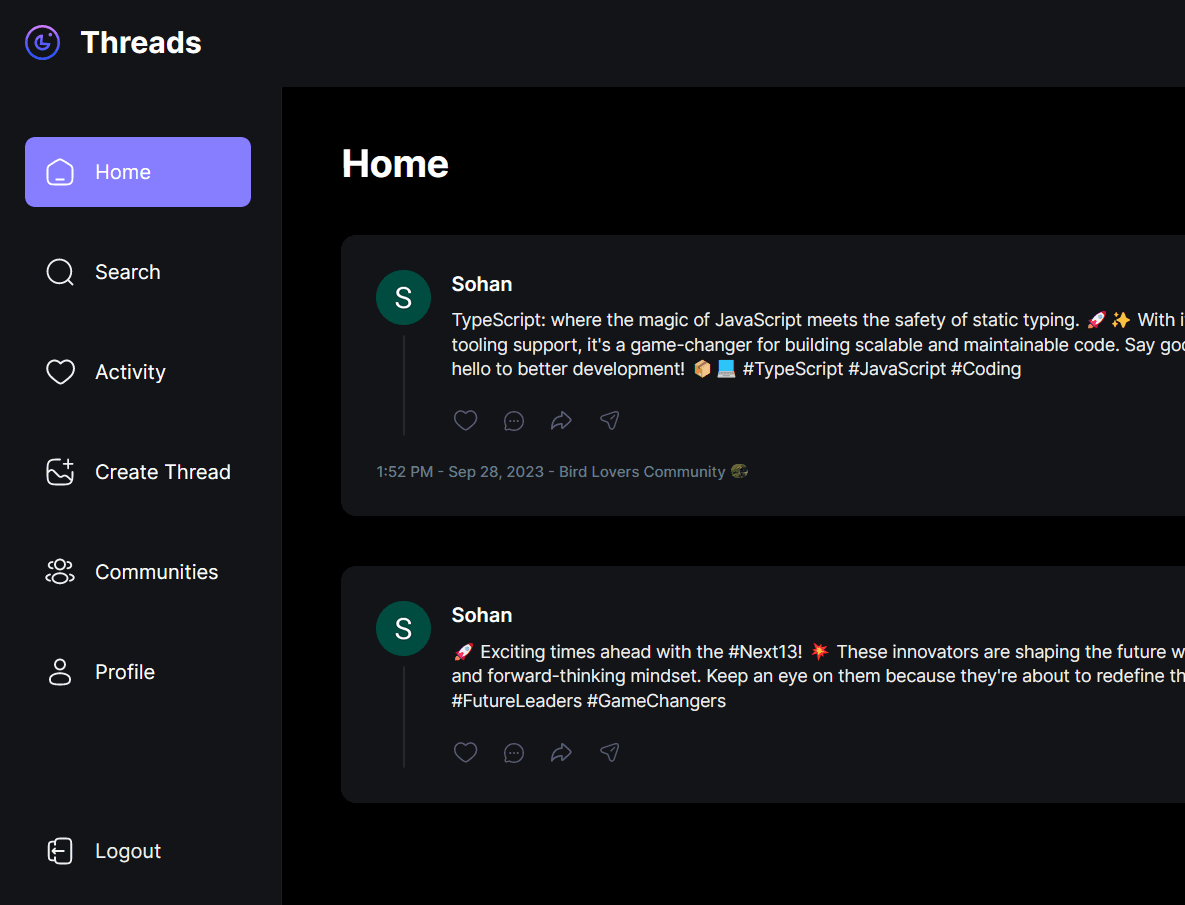Open Sohan's profile from the TypeScript post name

tap(482, 284)
